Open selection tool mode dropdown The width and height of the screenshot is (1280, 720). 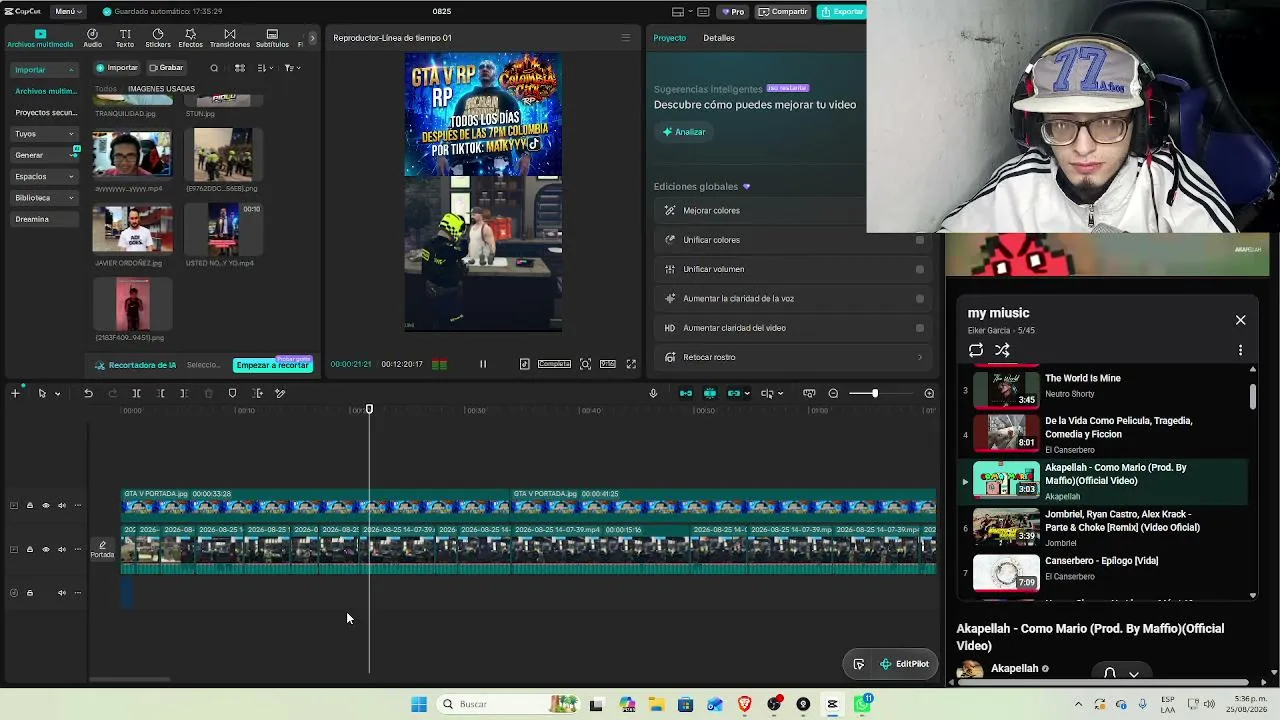pos(57,394)
